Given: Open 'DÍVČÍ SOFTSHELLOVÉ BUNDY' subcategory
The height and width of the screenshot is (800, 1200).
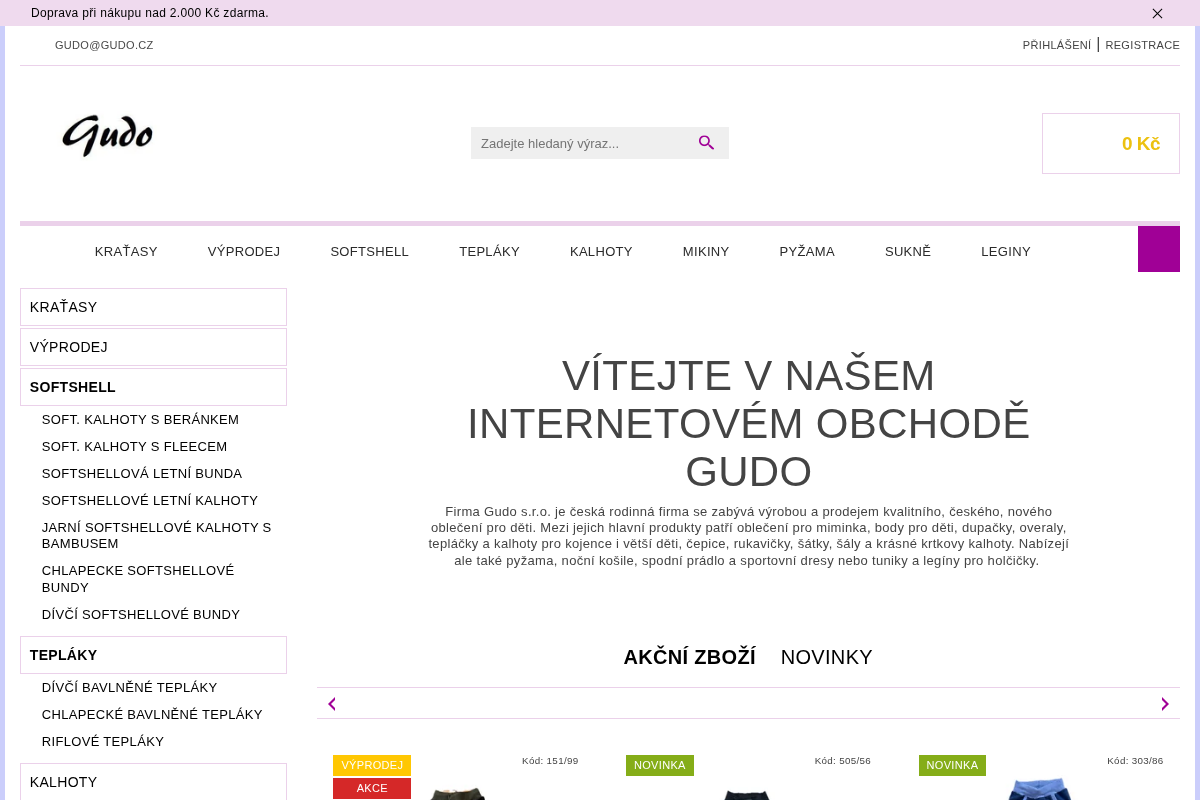Looking at the screenshot, I should tap(141, 614).
